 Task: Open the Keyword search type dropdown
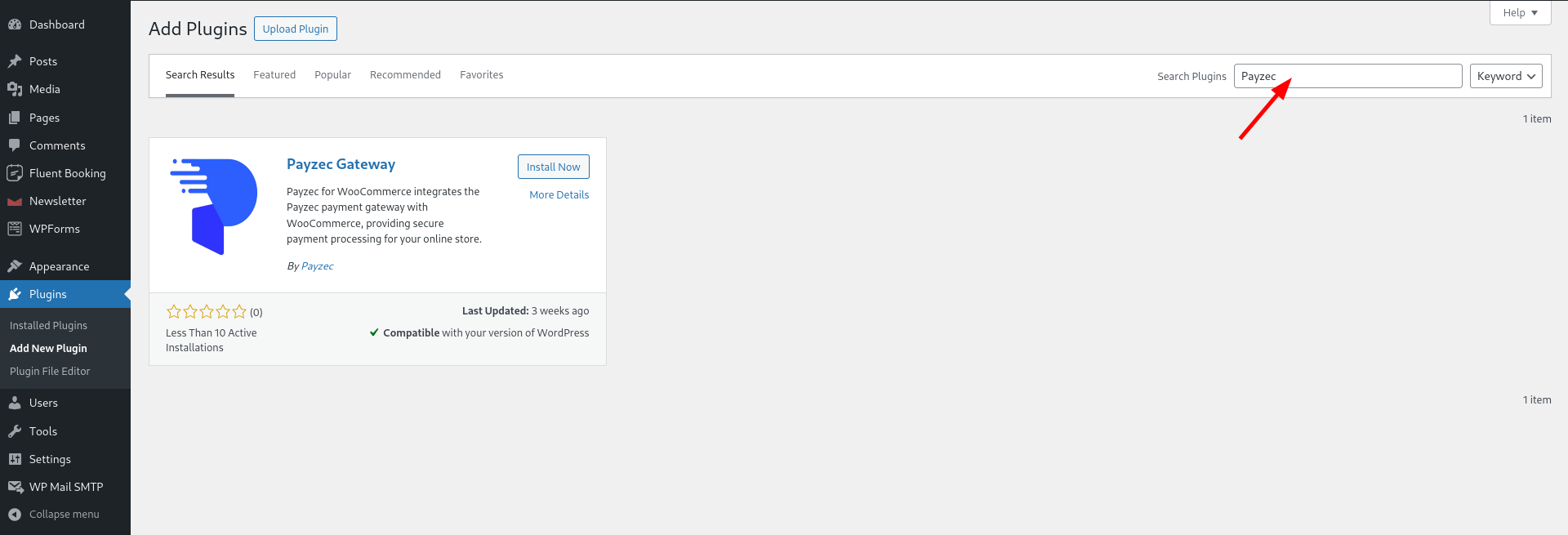point(1506,76)
